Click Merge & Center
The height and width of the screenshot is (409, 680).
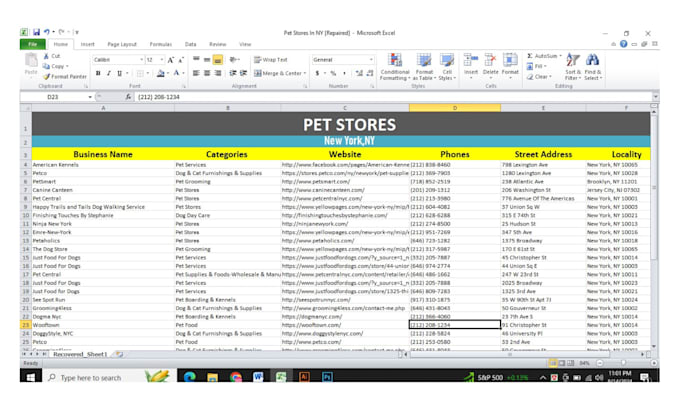pos(278,73)
